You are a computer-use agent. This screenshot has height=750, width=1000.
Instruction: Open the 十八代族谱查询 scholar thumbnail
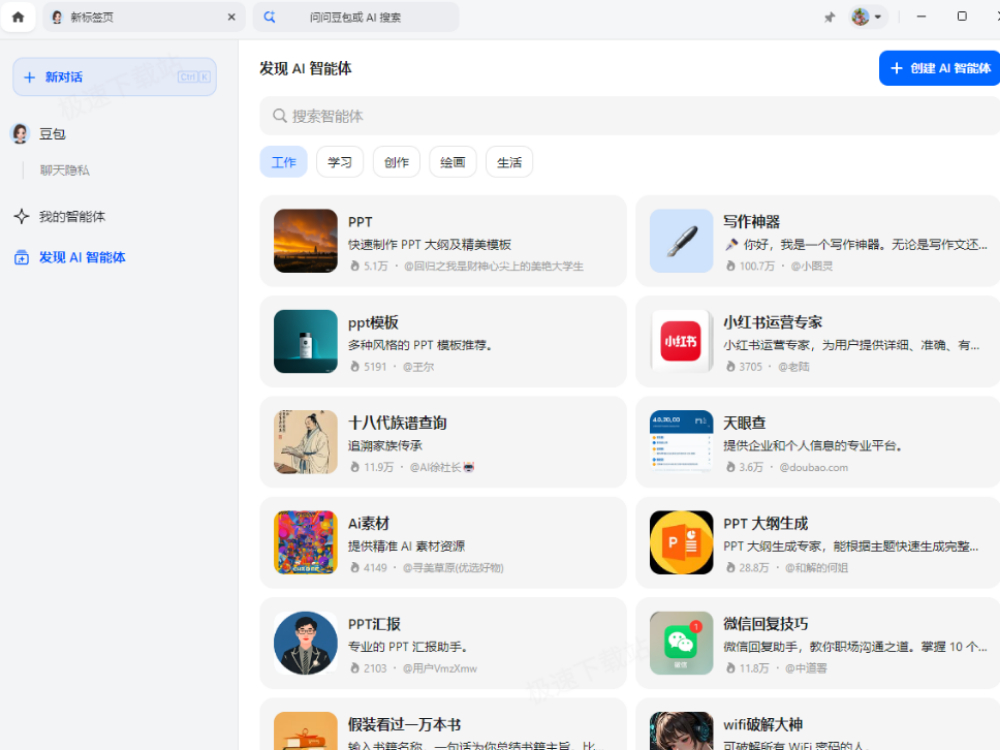[x=305, y=442]
